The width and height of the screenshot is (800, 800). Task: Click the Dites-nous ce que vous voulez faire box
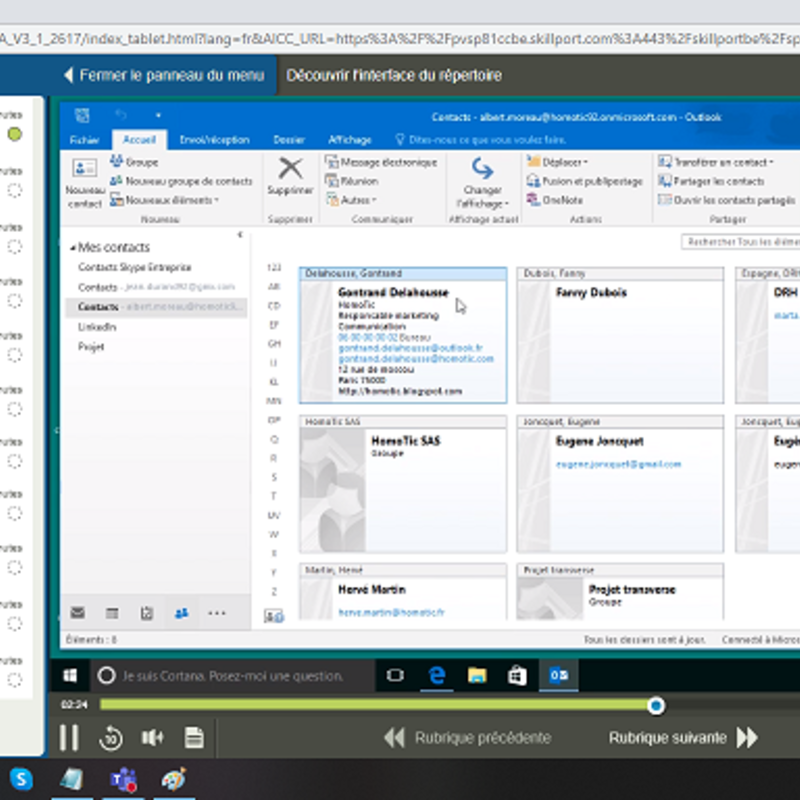481,140
